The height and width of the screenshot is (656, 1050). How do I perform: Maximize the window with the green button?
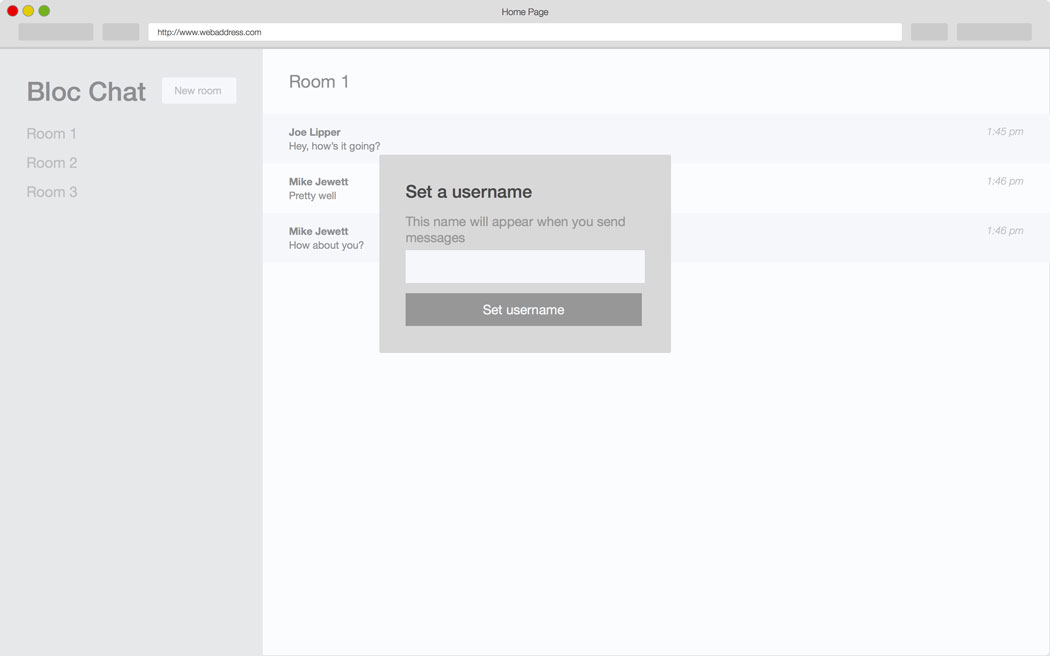(x=44, y=11)
